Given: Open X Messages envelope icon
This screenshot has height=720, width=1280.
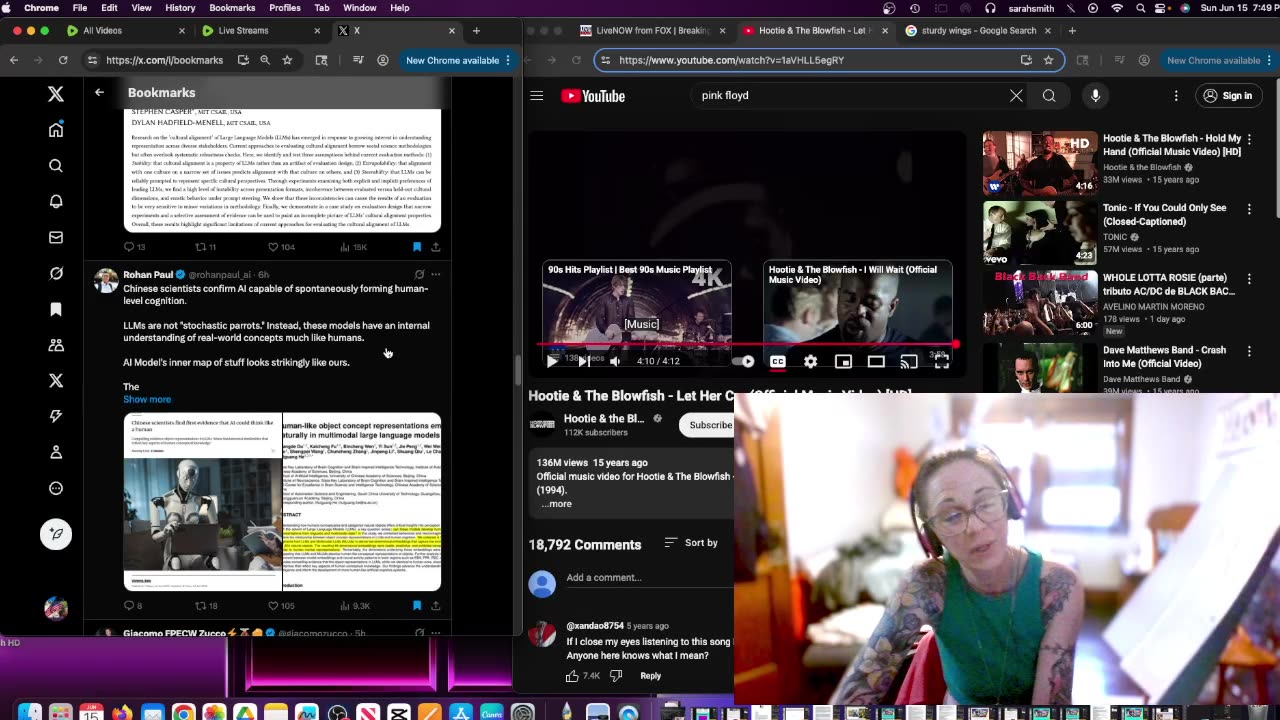Looking at the screenshot, I should [x=56, y=237].
